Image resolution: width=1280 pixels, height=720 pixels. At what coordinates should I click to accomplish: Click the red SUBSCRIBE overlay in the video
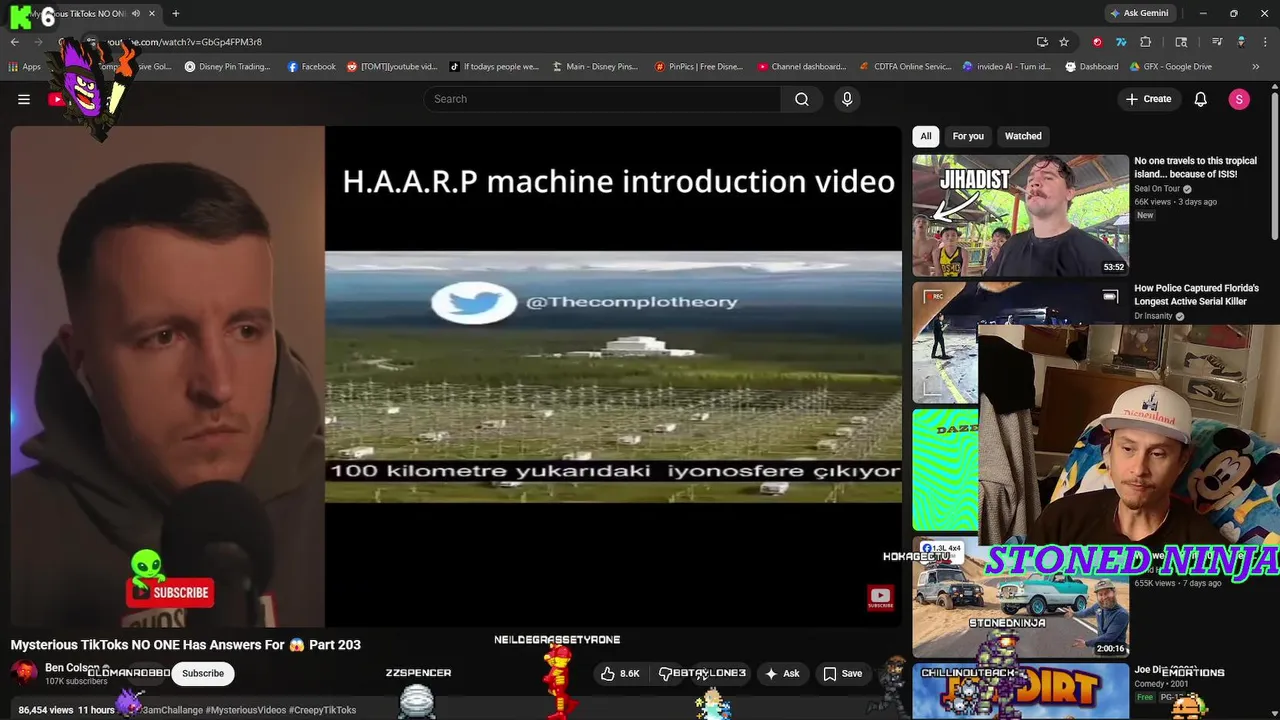pos(170,592)
